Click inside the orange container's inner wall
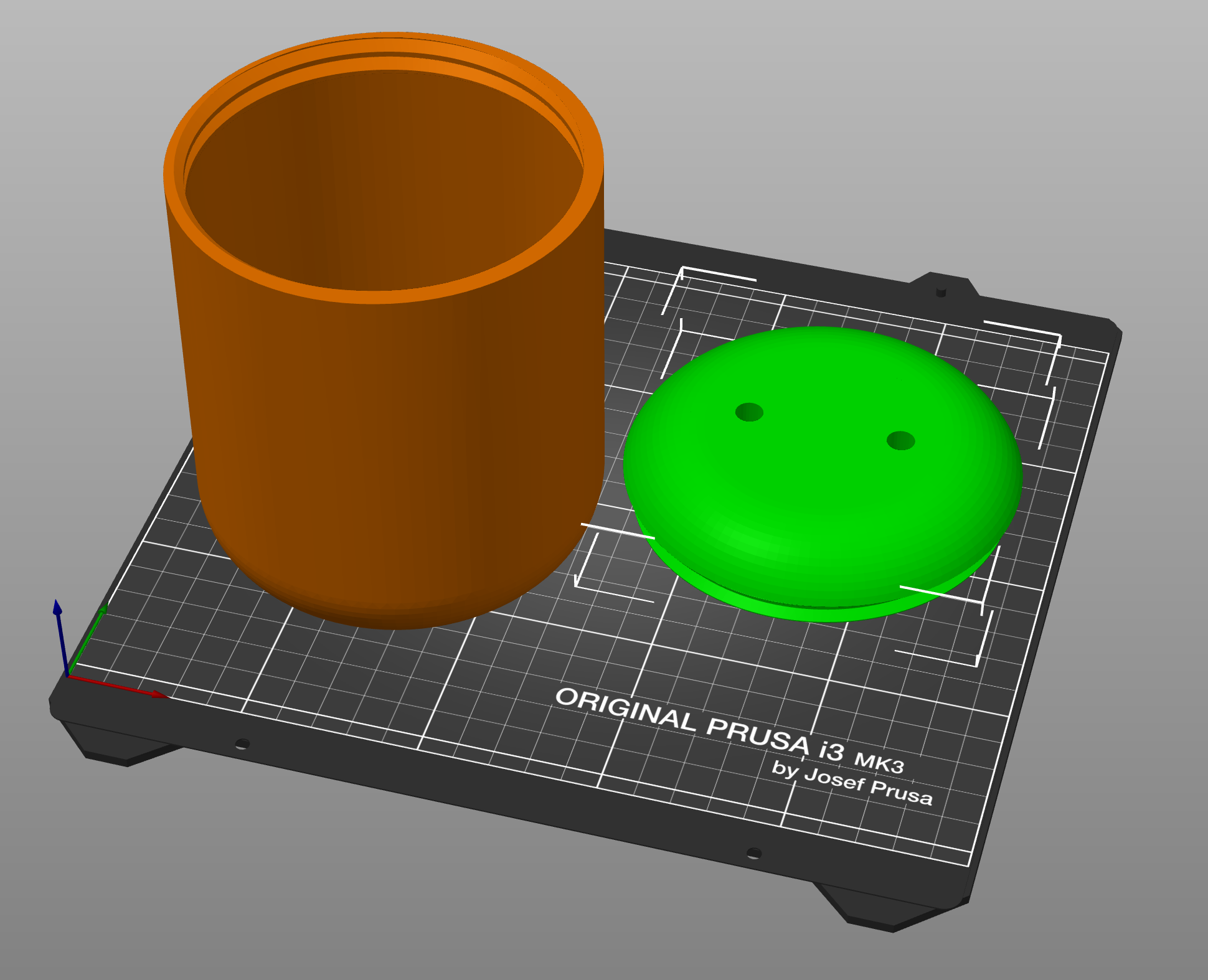The width and height of the screenshot is (1208, 980). coord(386,181)
